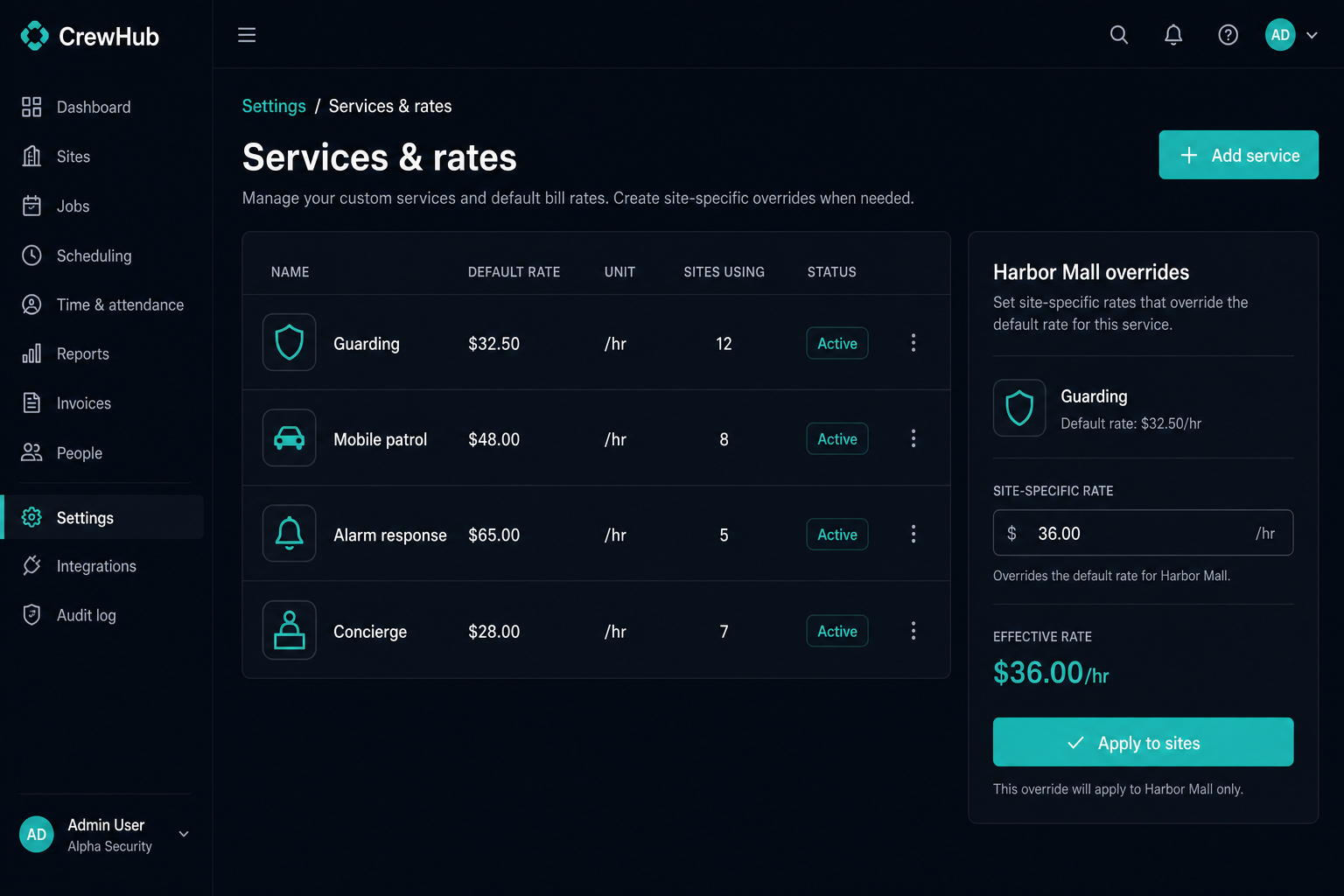
Task: Click the Guarding shield icon in table
Action: [x=290, y=342]
